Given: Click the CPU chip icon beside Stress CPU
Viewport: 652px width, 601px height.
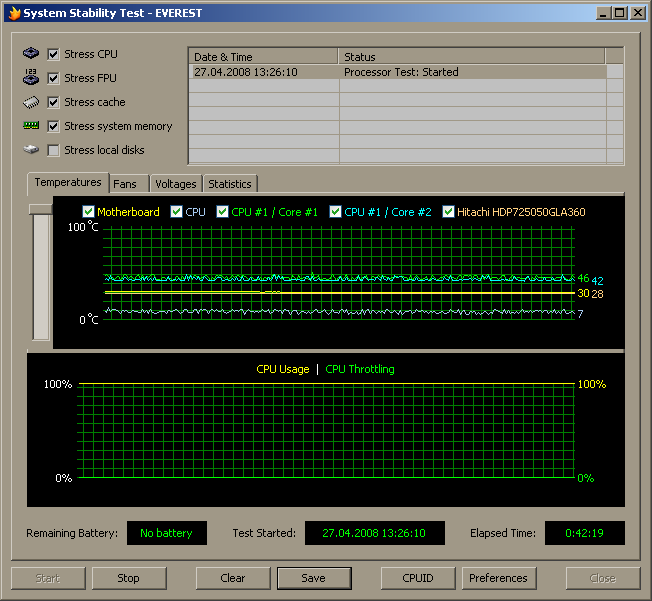Looking at the screenshot, I should coord(31,54).
